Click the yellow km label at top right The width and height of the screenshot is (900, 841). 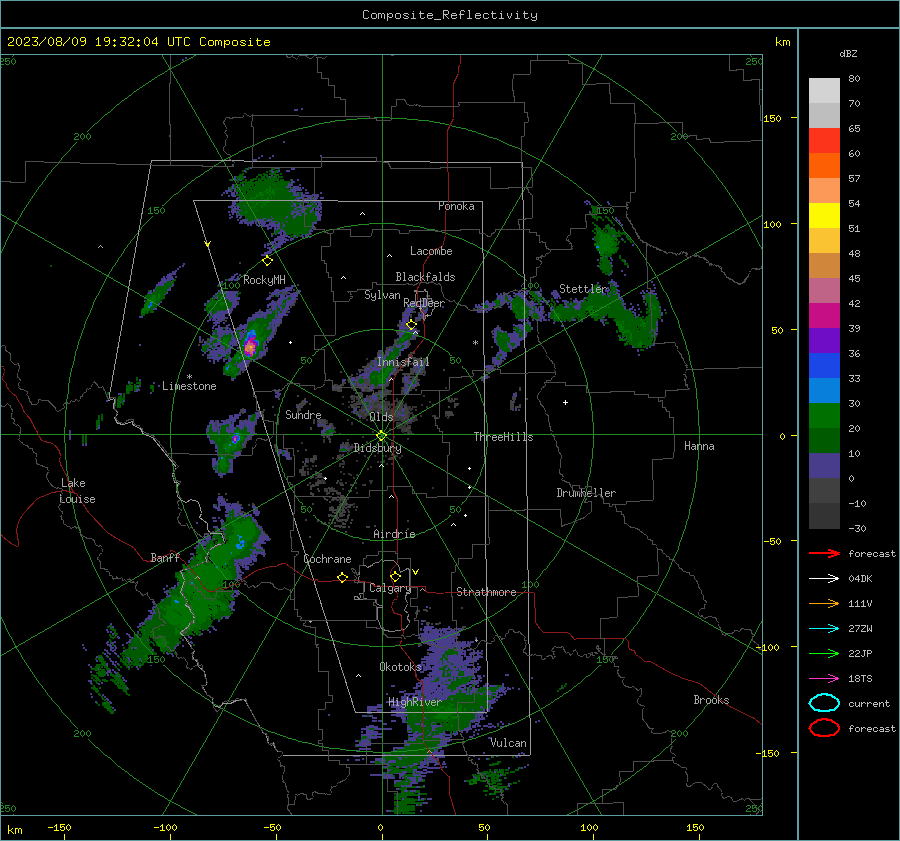[782, 42]
